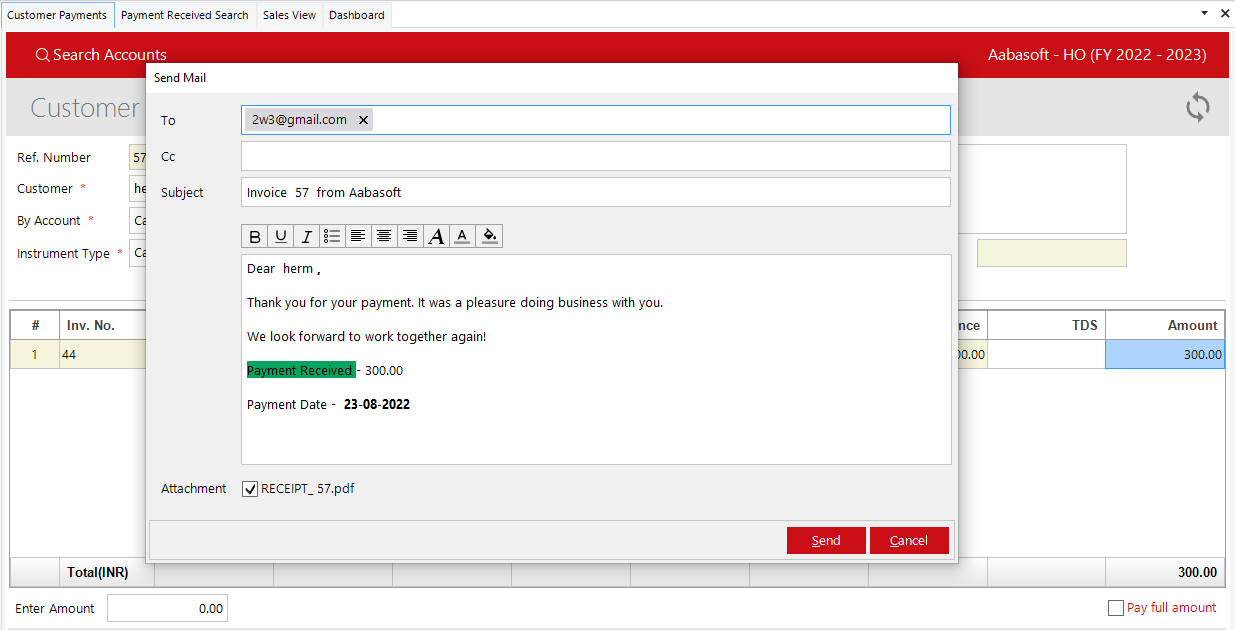Open font settings with italic A icon
1235x630 pixels.
pyautogui.click(x=436, y=236)
